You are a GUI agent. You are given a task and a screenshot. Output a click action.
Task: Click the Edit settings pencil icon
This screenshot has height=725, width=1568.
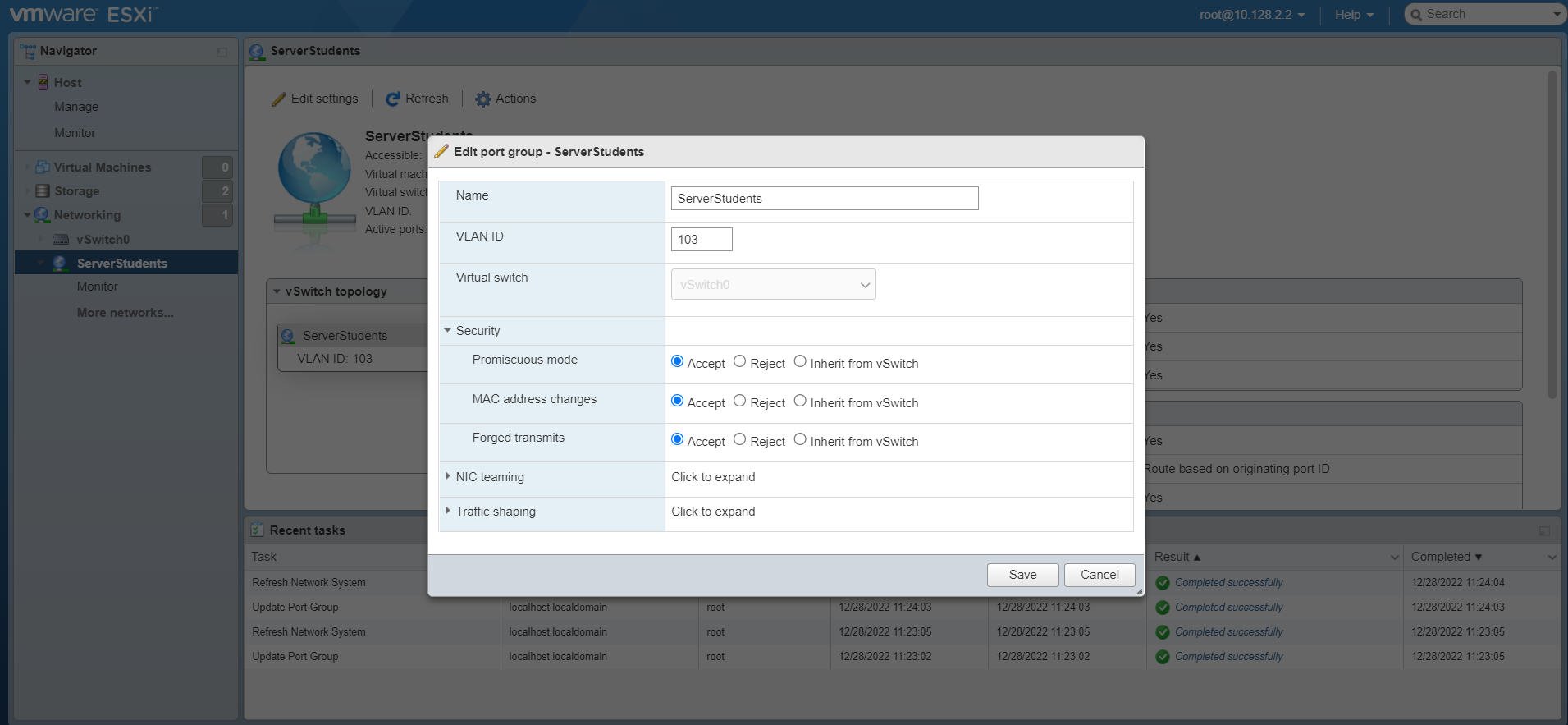[x=279, y=99]
